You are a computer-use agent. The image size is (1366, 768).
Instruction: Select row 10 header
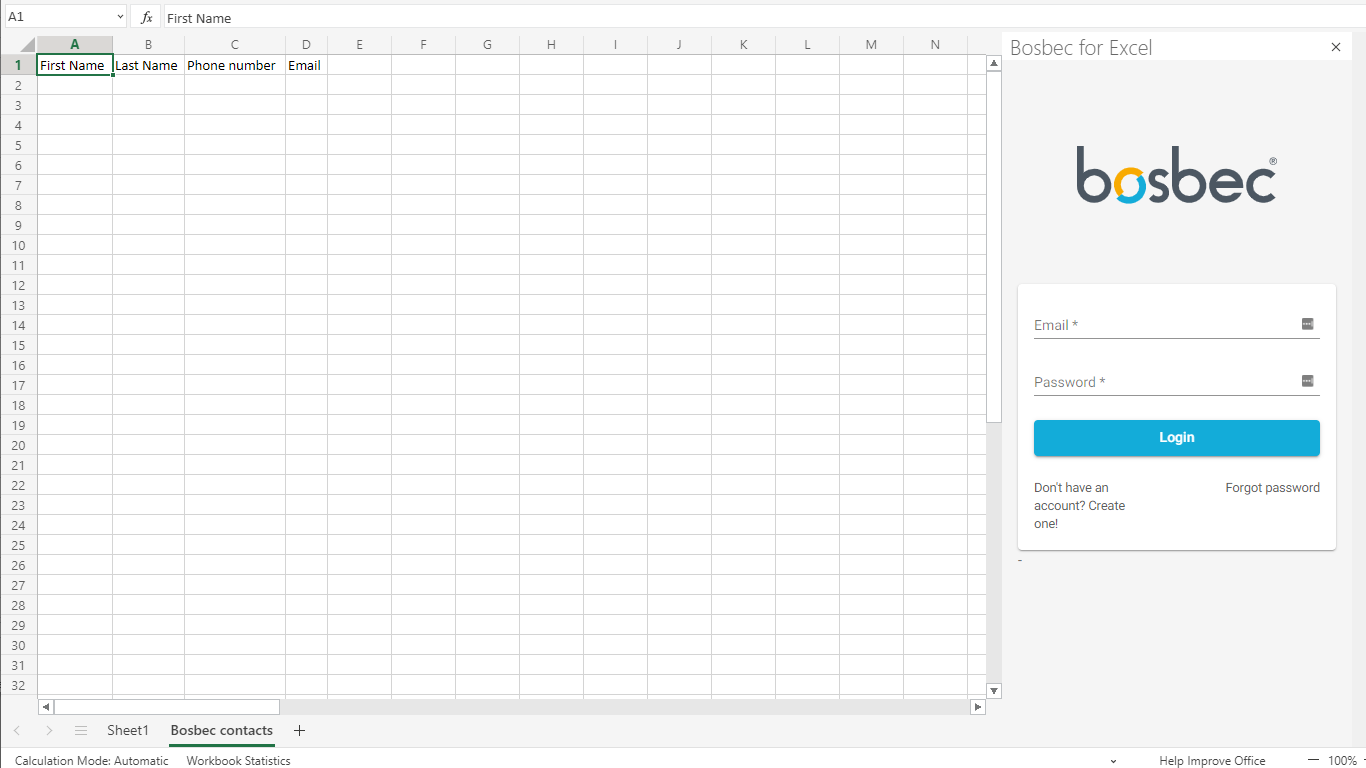coord(18,245)
